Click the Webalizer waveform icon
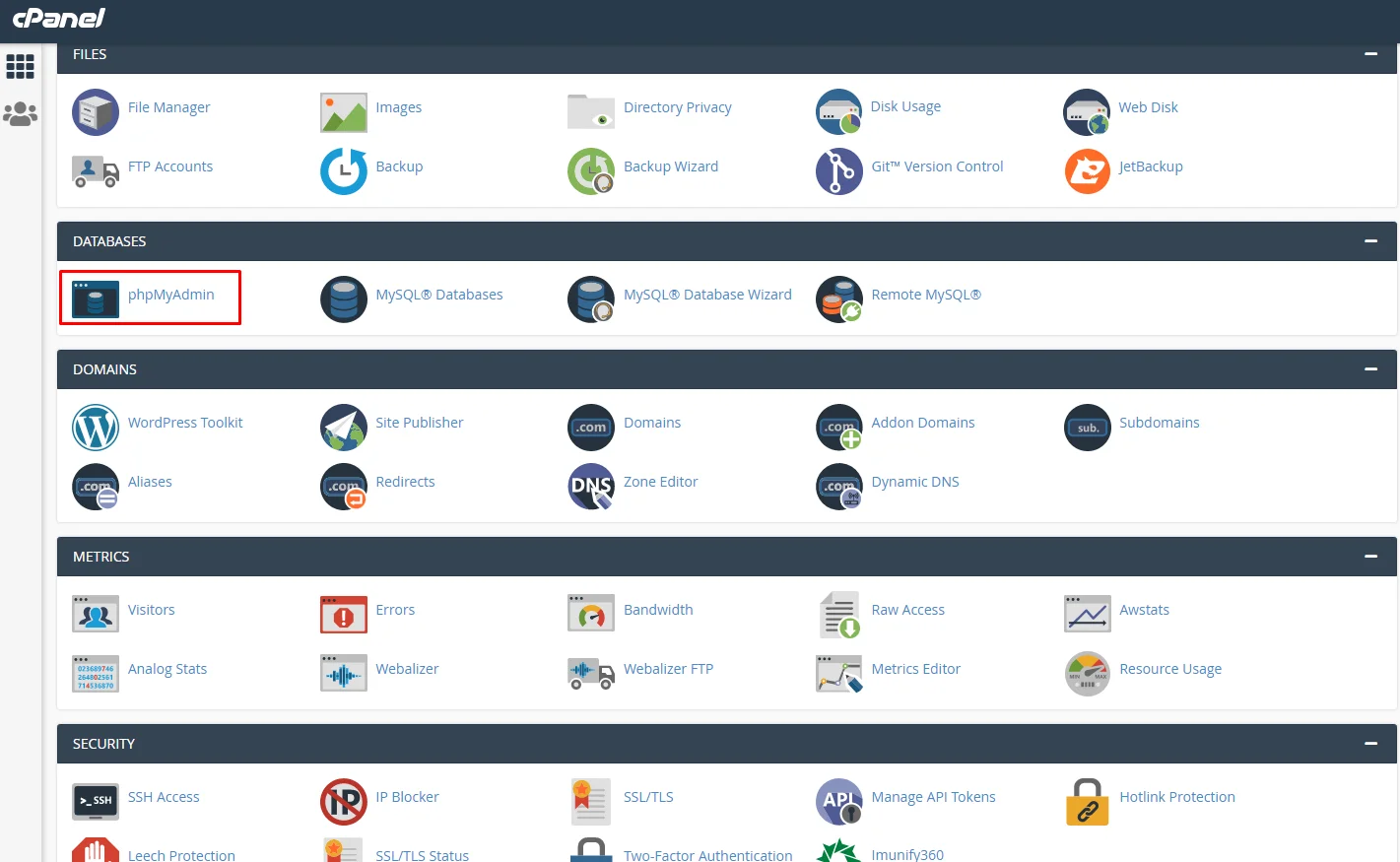 click(344, 673)
